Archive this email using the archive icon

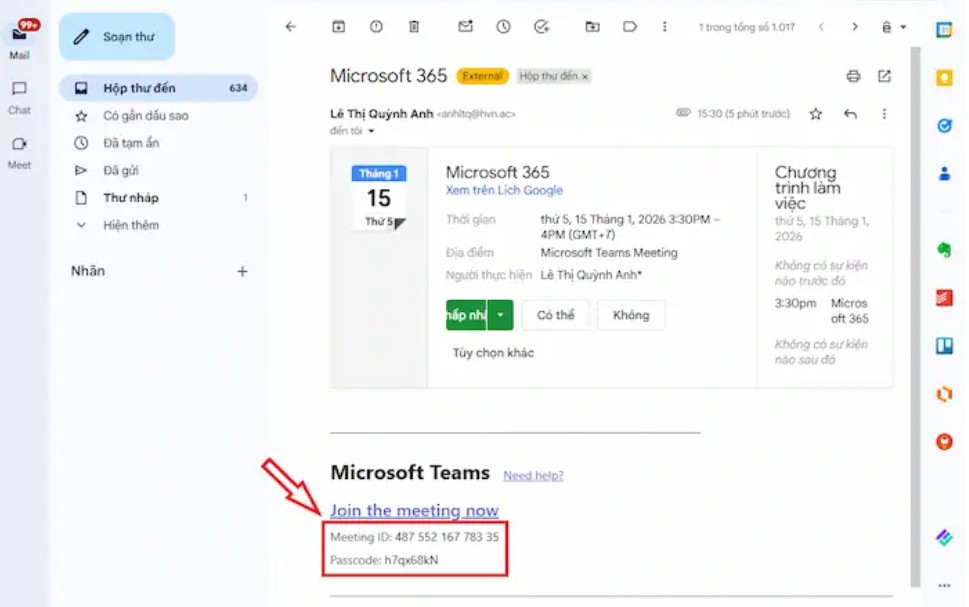click(338, 27)
